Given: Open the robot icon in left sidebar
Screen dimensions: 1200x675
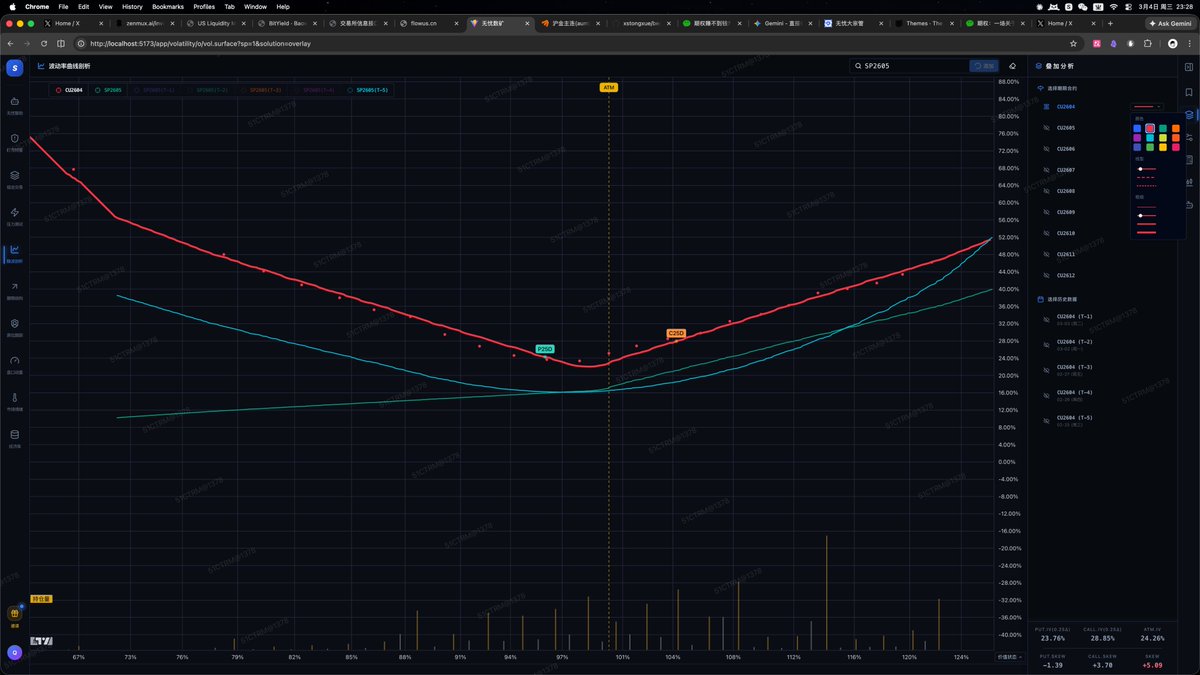Looking at the screenshot, I should point(14,101).
